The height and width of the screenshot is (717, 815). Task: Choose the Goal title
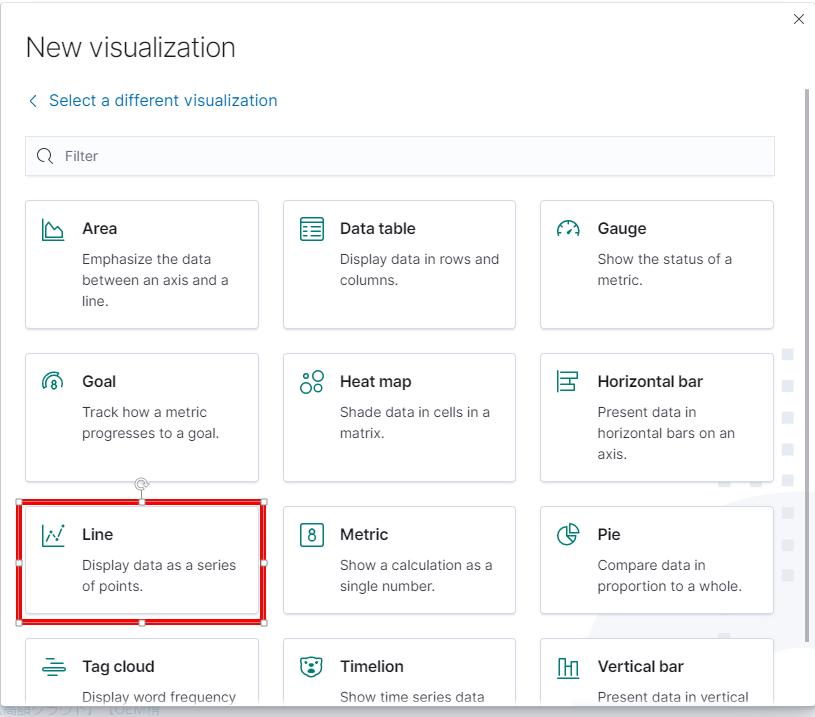point(99,381)
